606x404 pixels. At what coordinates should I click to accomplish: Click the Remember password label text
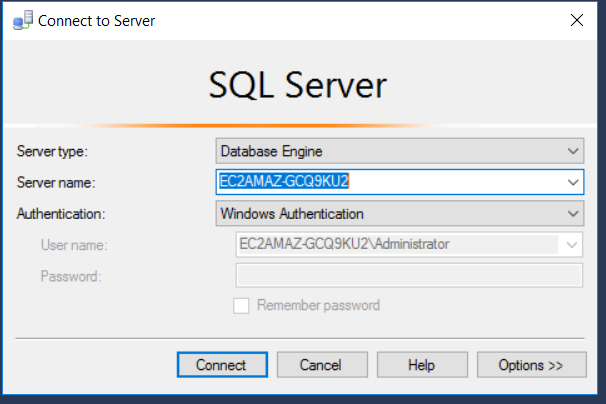318,305
